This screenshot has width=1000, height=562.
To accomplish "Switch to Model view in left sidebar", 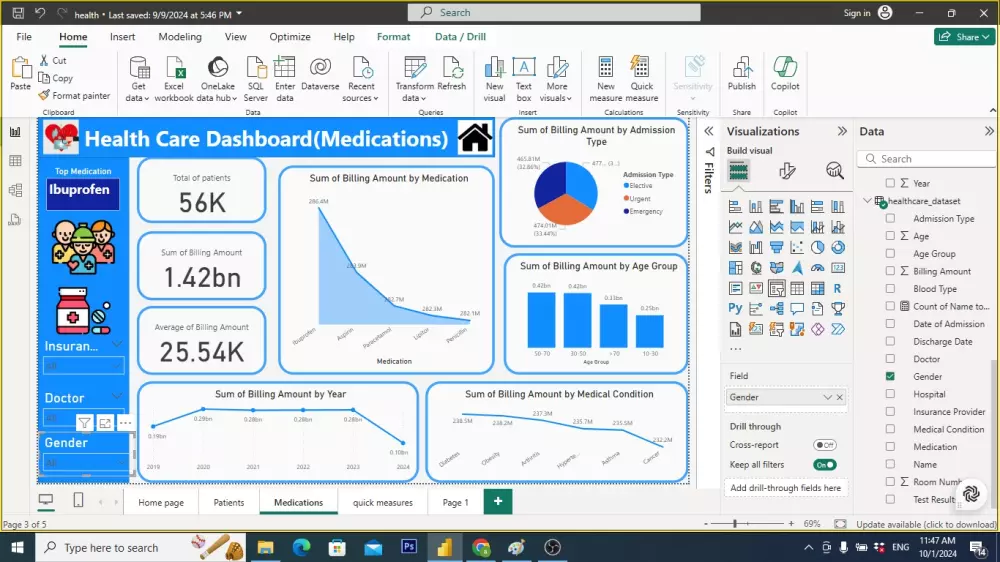I will (x=15, y=190).
